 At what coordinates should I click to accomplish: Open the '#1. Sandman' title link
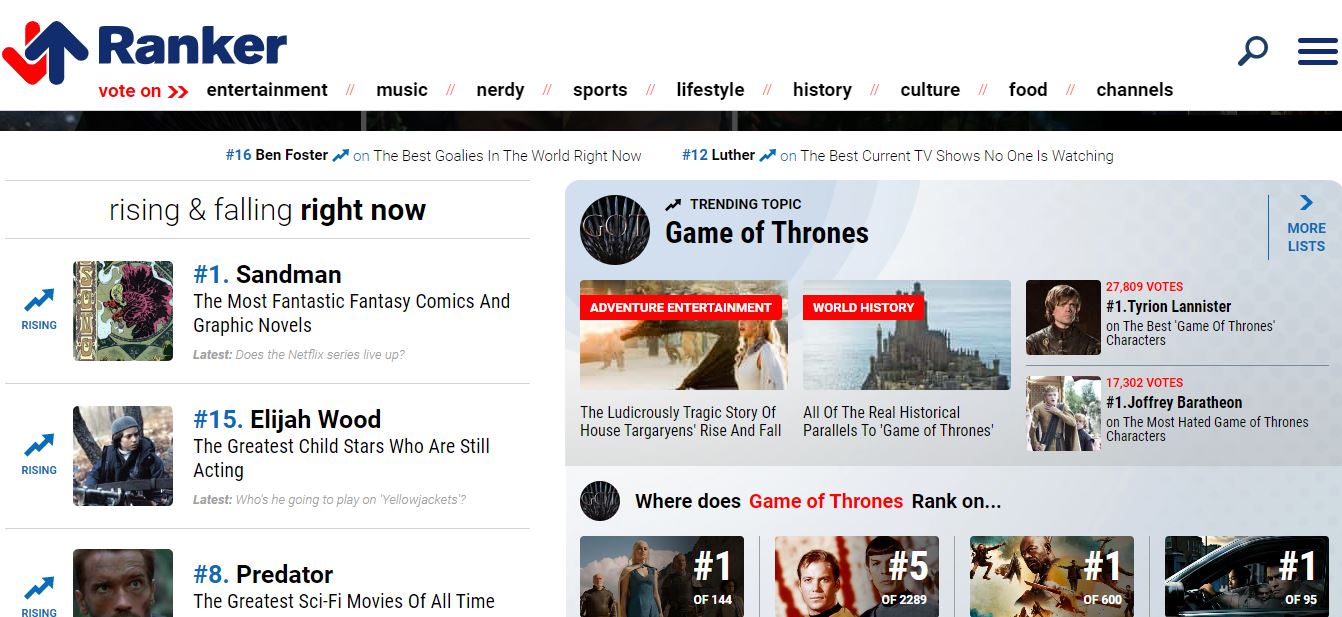pos(267,274)
